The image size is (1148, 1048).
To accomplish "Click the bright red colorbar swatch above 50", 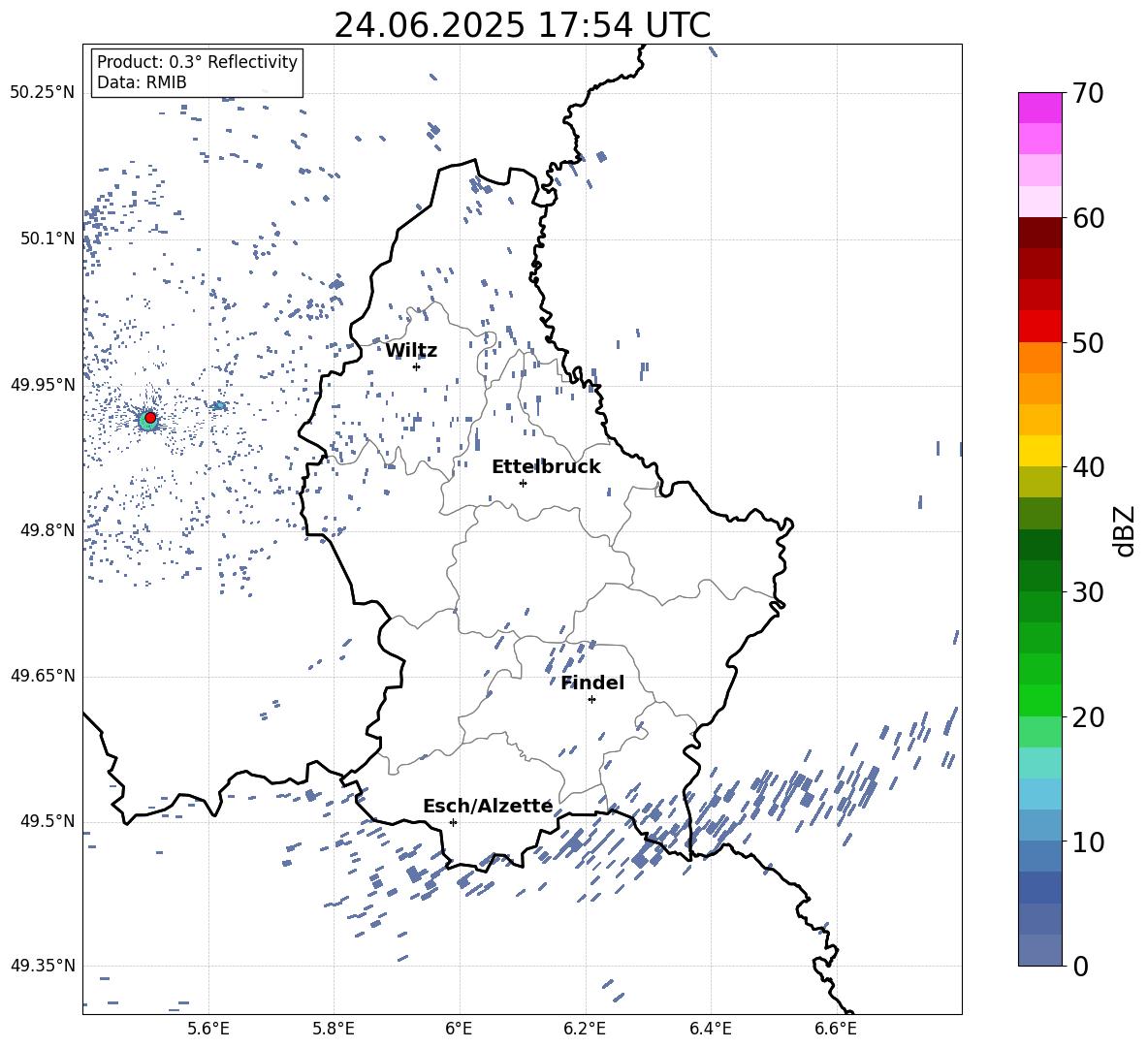I will click(1039, 327).
